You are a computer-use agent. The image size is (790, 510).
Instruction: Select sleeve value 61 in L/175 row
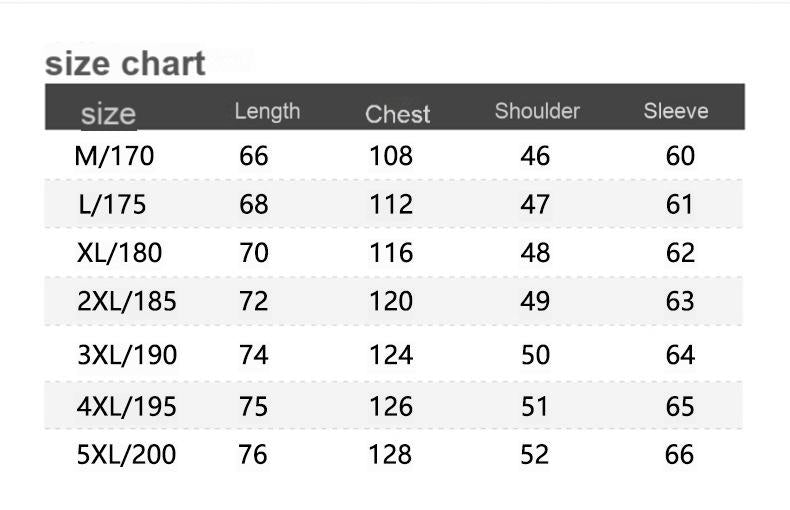tap(679, 205)
